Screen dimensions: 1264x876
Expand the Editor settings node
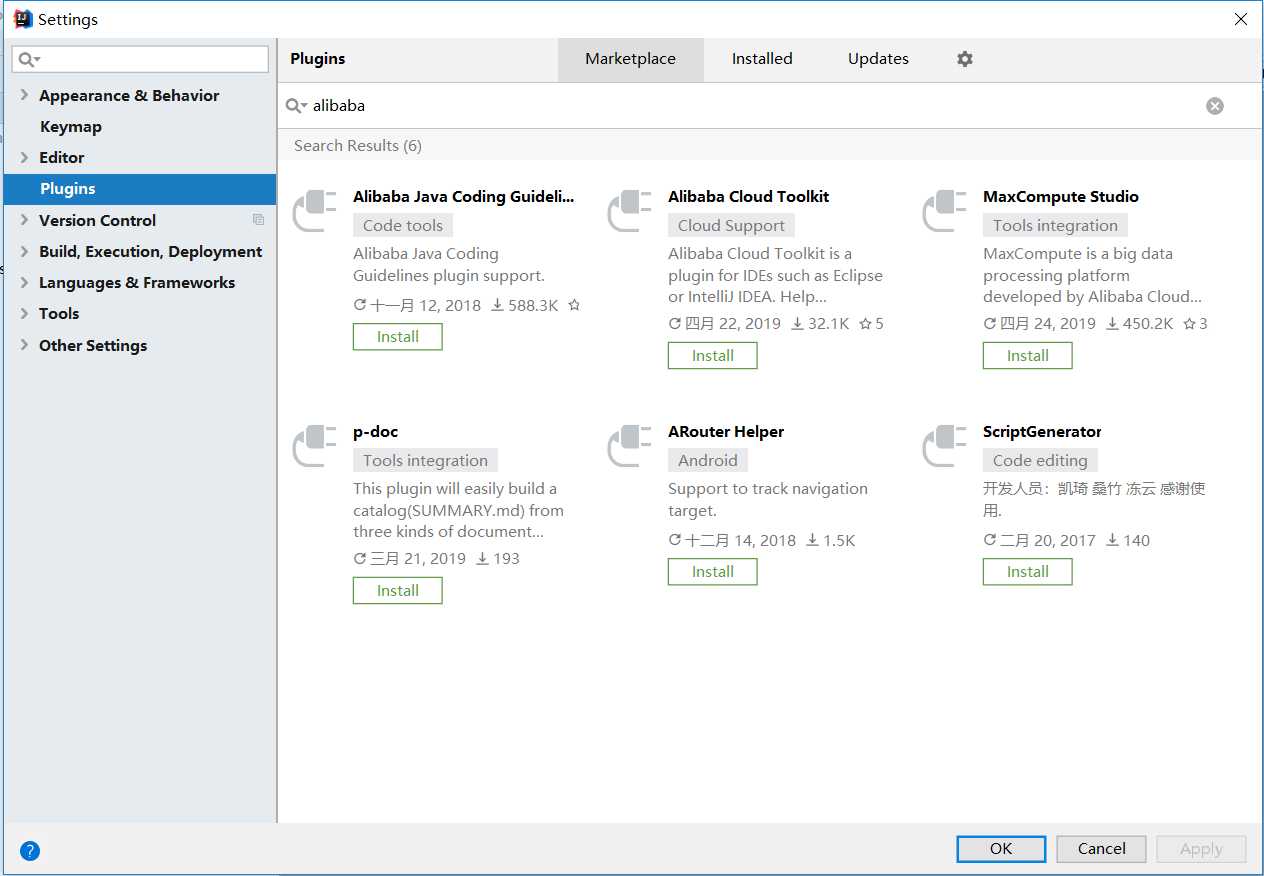coord(25,157)
